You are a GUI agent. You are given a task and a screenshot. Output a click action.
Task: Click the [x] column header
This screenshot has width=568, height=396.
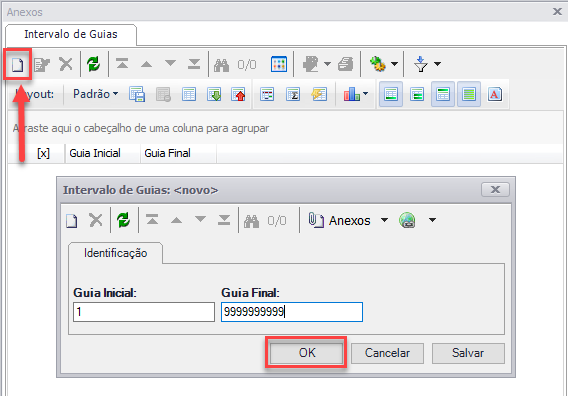[x=43, y=153]
